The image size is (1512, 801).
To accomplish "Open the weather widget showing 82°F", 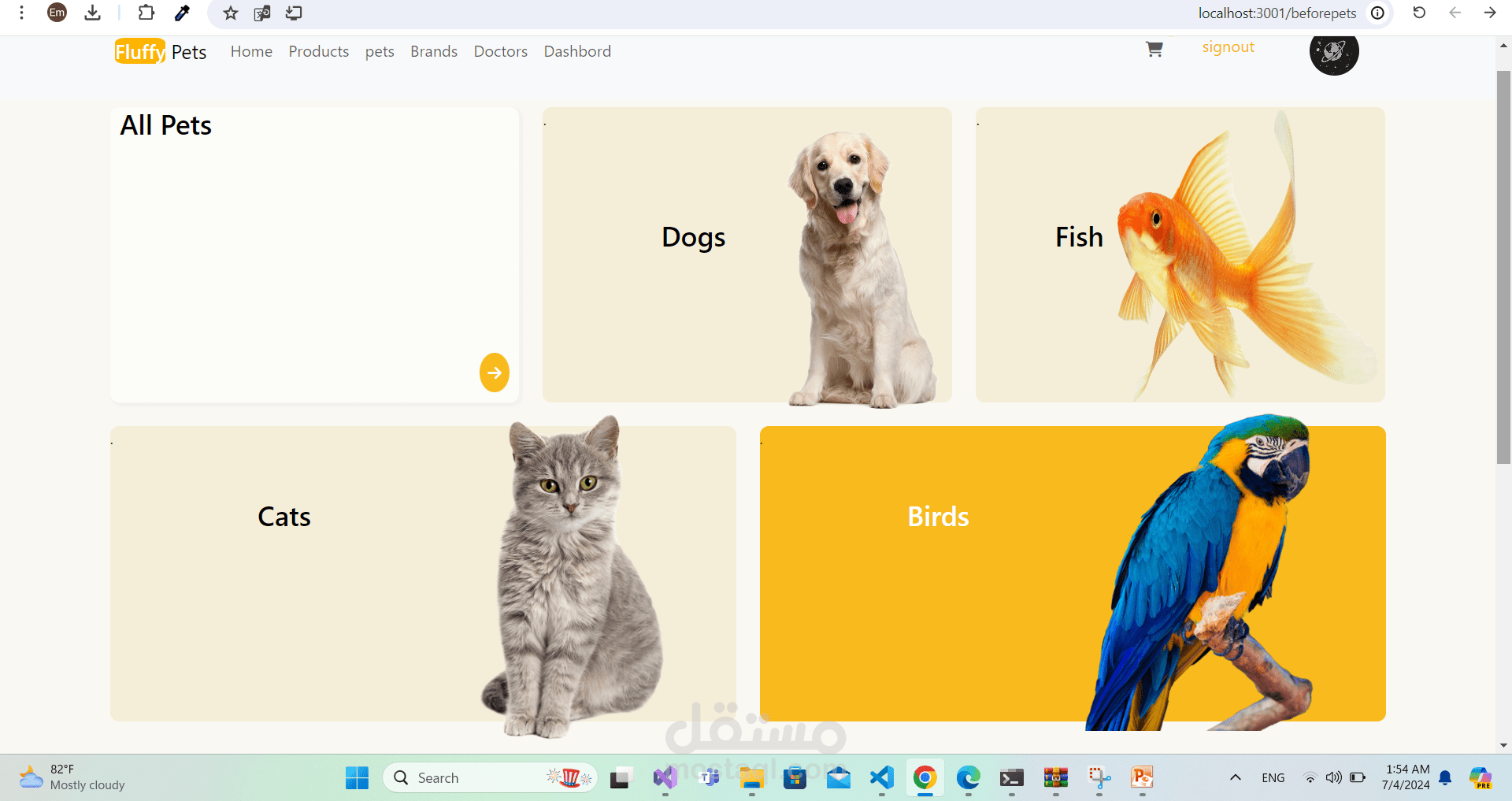I will pos(72,777).
